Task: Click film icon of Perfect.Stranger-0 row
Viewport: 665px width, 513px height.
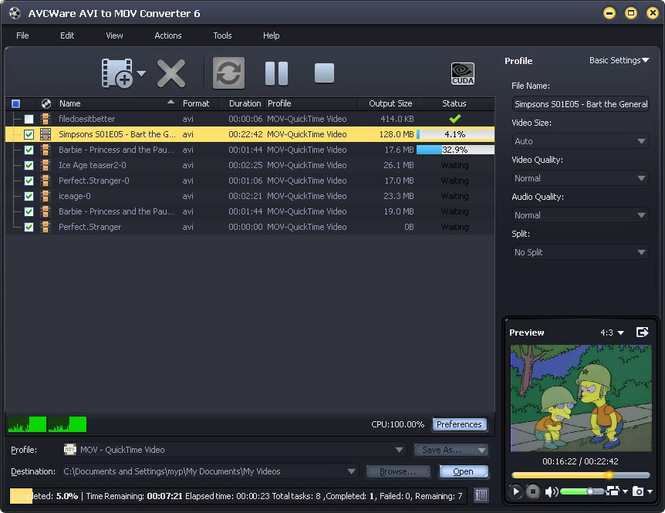Action: 45,181
